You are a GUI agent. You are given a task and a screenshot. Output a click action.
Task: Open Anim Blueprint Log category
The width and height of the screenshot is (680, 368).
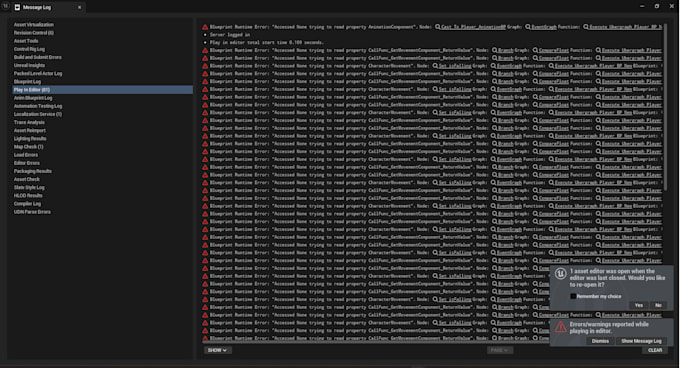click(33, 98)
